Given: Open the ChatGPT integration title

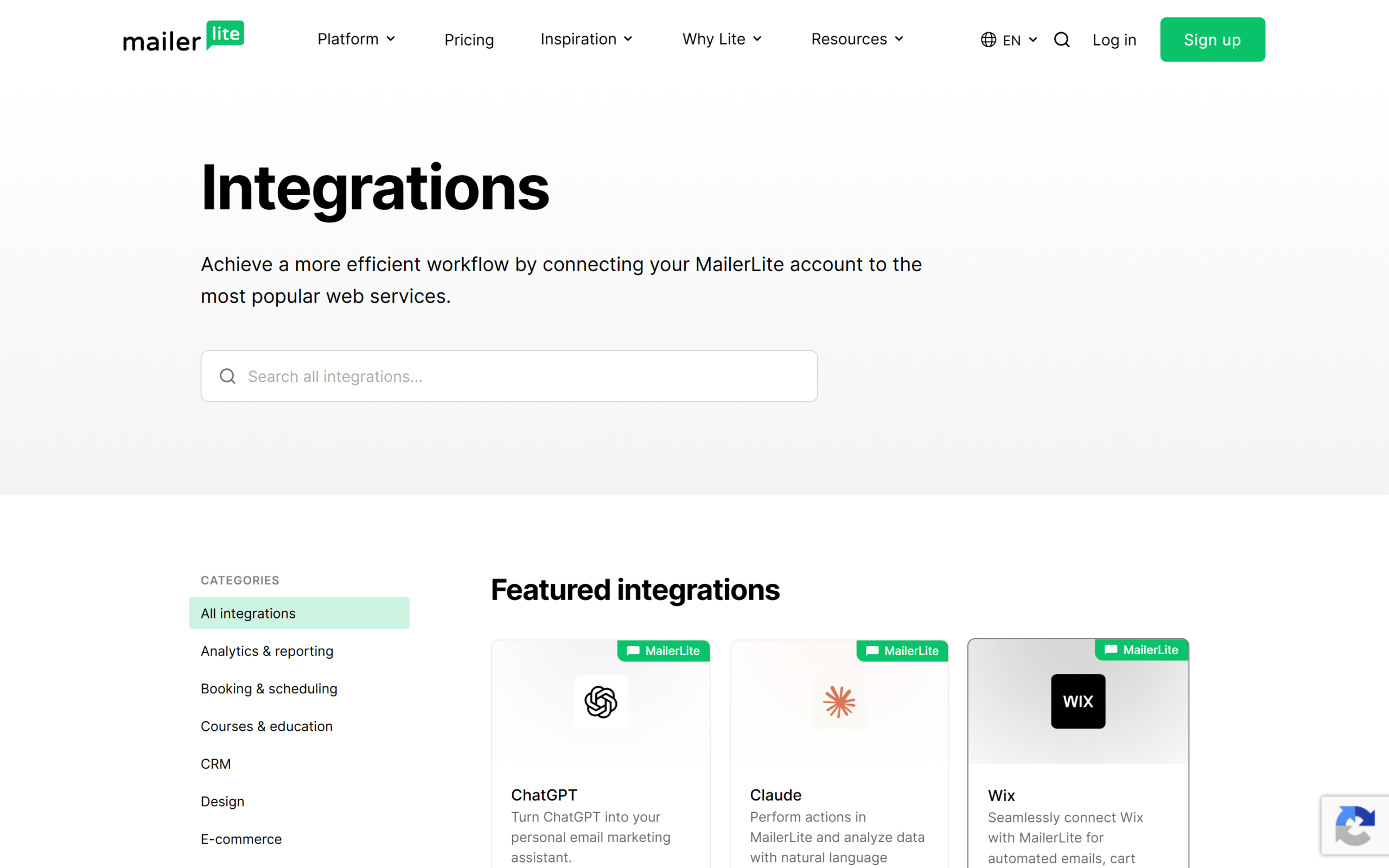Looking at the screenshot, I should coord(544,795).
